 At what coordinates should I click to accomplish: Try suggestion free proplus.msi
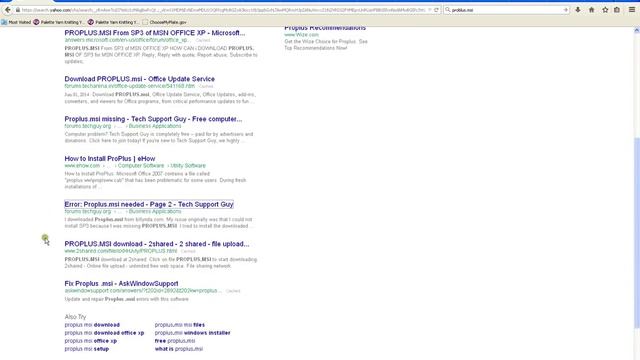coord(175,341)
